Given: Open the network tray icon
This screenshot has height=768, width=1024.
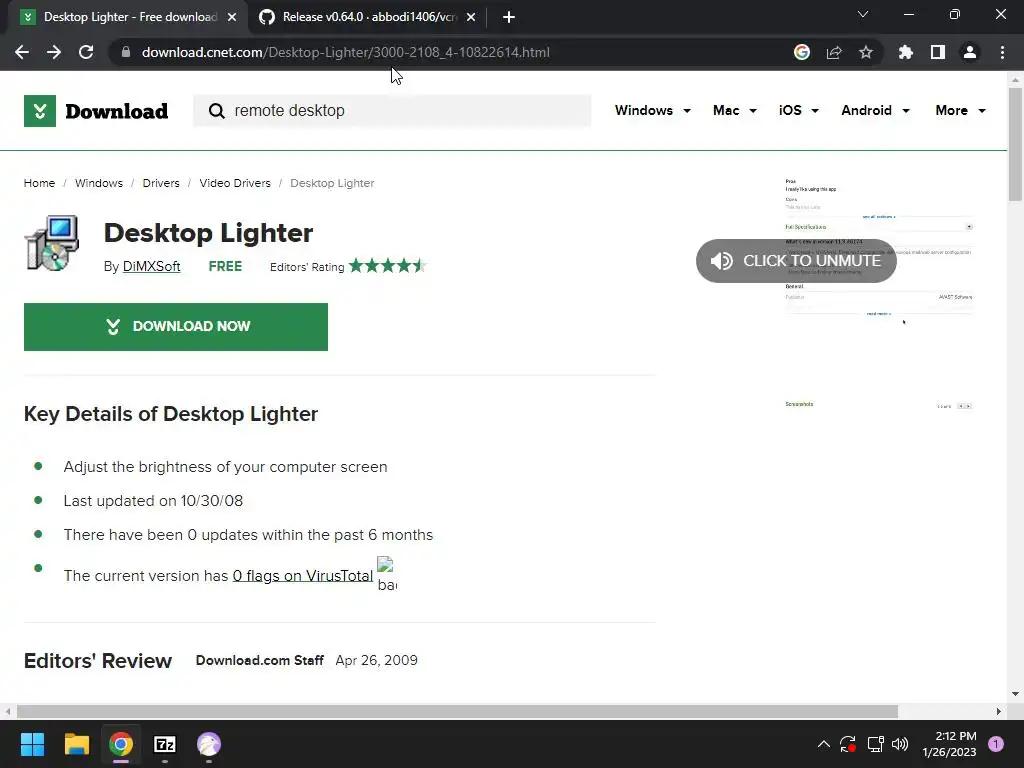Looking at the screenshot, I should point(875,744).
